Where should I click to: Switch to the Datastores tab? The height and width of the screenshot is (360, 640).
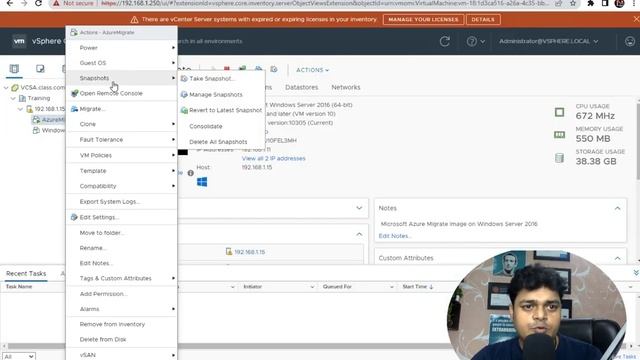click(x=302, y=87)
